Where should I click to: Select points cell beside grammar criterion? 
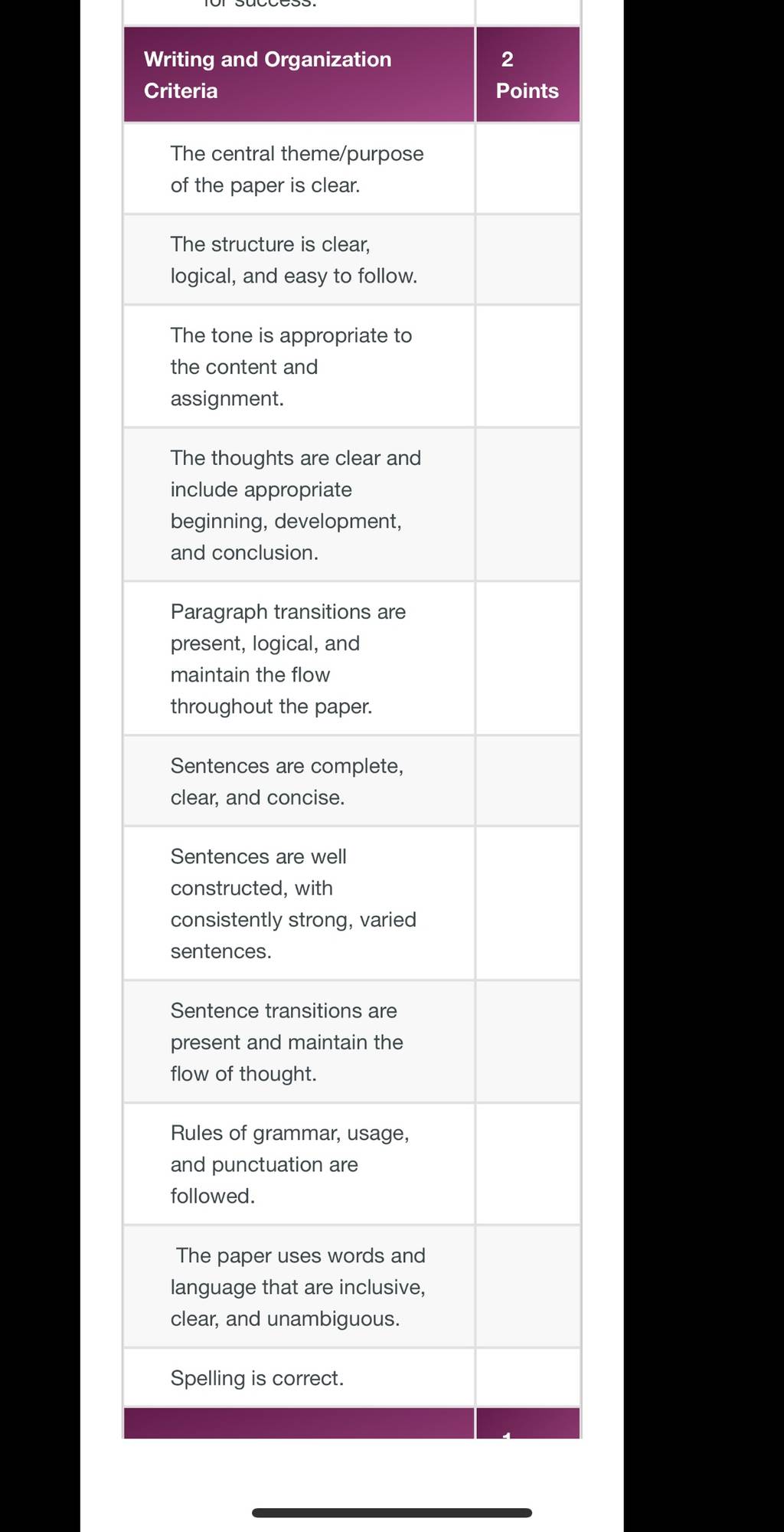coord(528,1164)
